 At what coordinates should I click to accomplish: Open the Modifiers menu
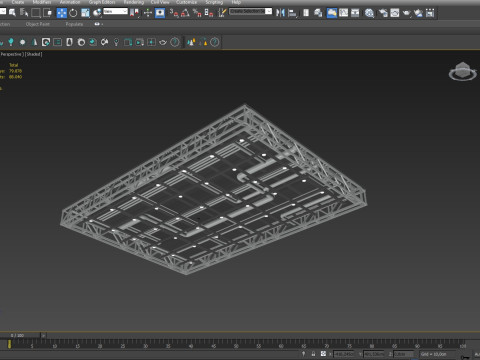[x=42, y=2]
